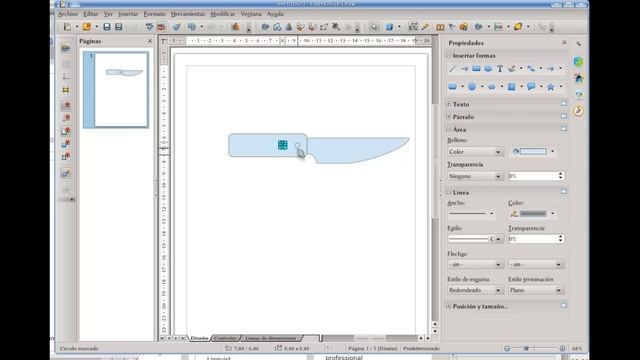
Task: Select the arrow-ended line tool
Action: pos(464,69)
